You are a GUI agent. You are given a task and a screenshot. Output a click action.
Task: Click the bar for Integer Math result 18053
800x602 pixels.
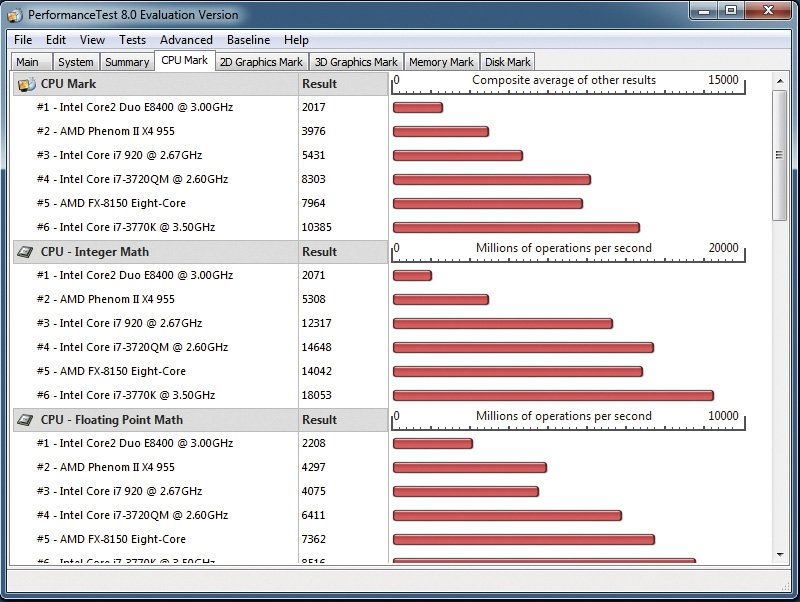click(x=554, y=395)
